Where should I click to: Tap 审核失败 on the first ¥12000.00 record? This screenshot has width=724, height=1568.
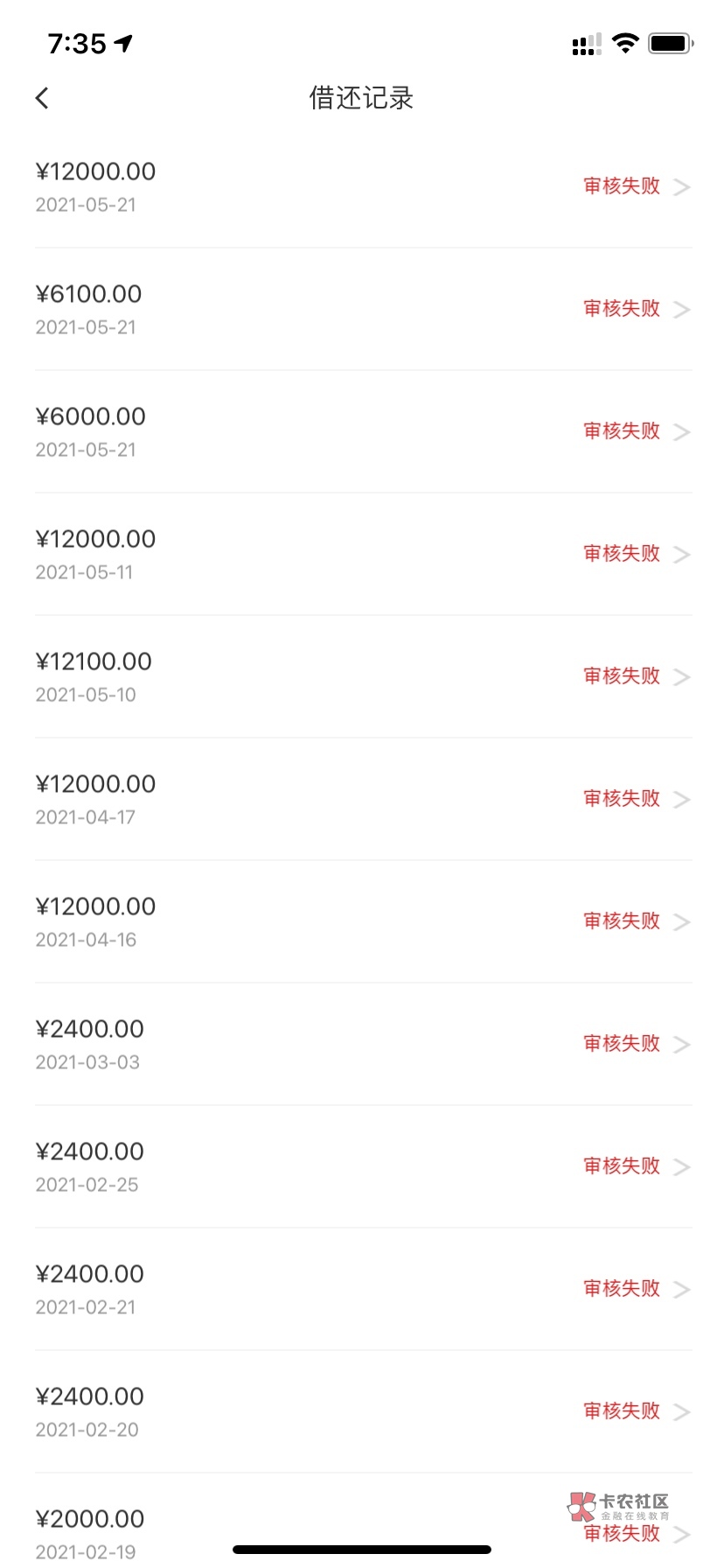point(622,185)
